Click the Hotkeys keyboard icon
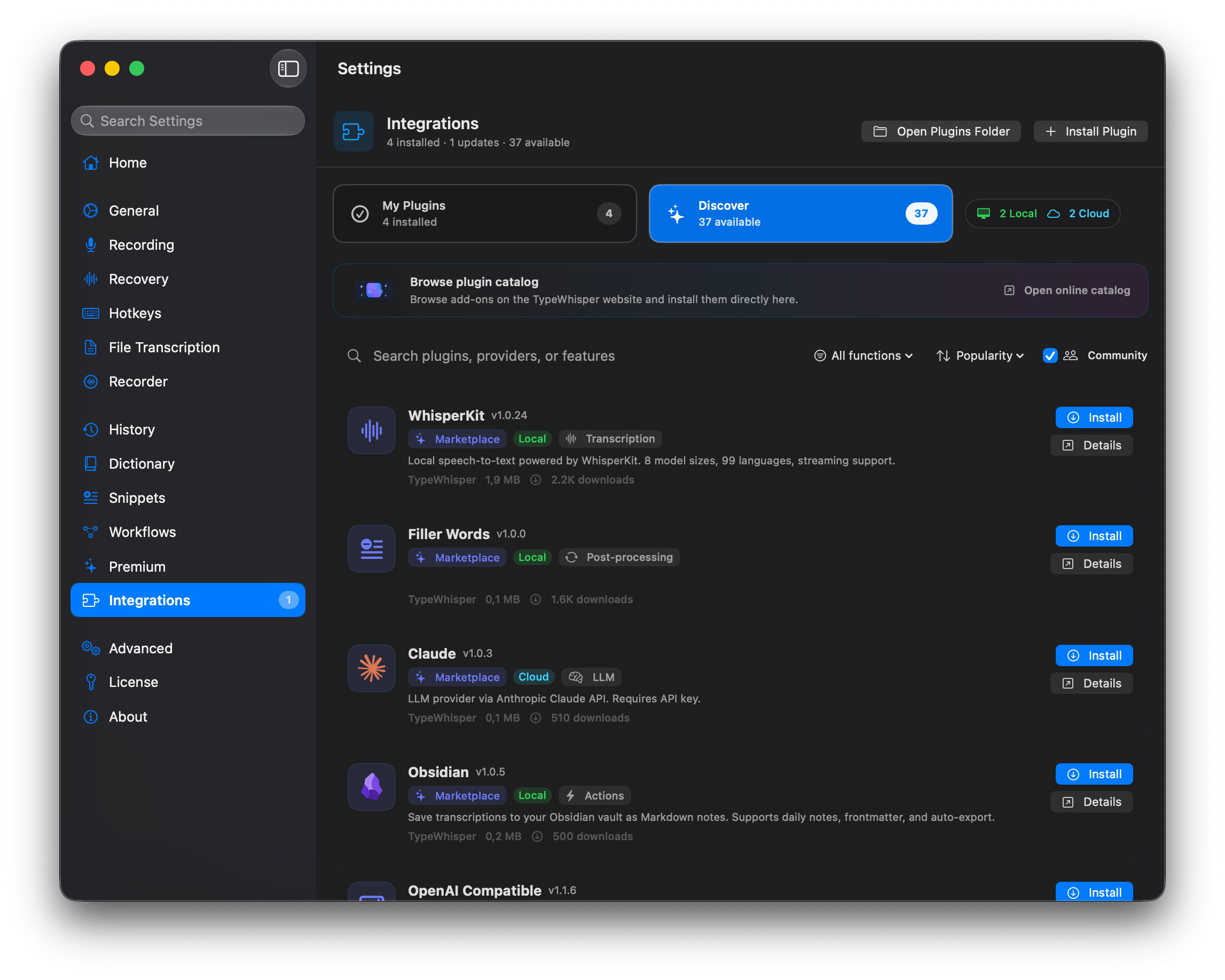The height and width of the screenshot is (980, 1225). pos(91,313)
